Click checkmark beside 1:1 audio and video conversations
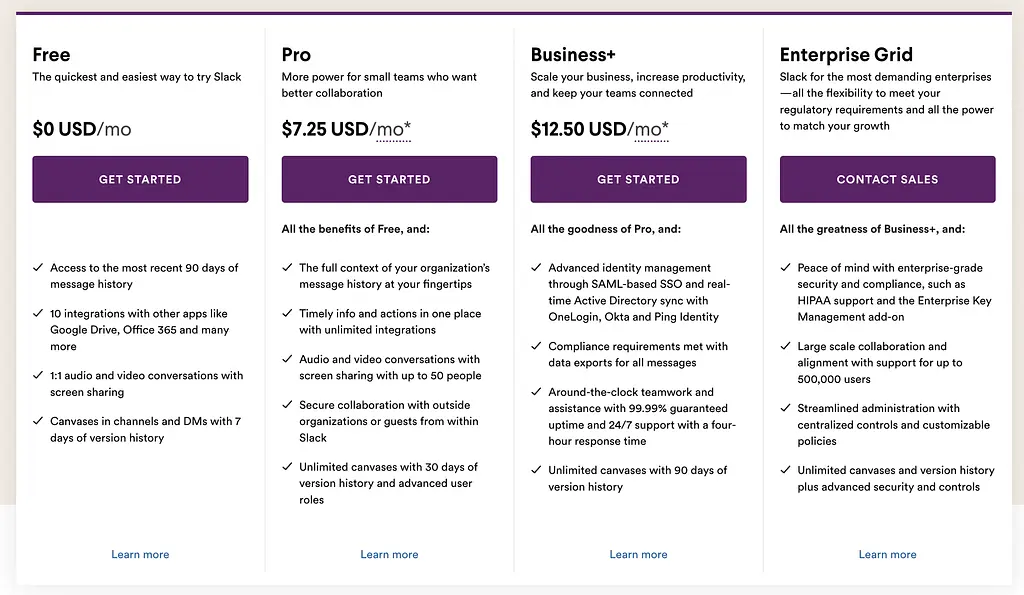Image resolution: width=1024 pixels, height=595 pixels. [38, 375]
